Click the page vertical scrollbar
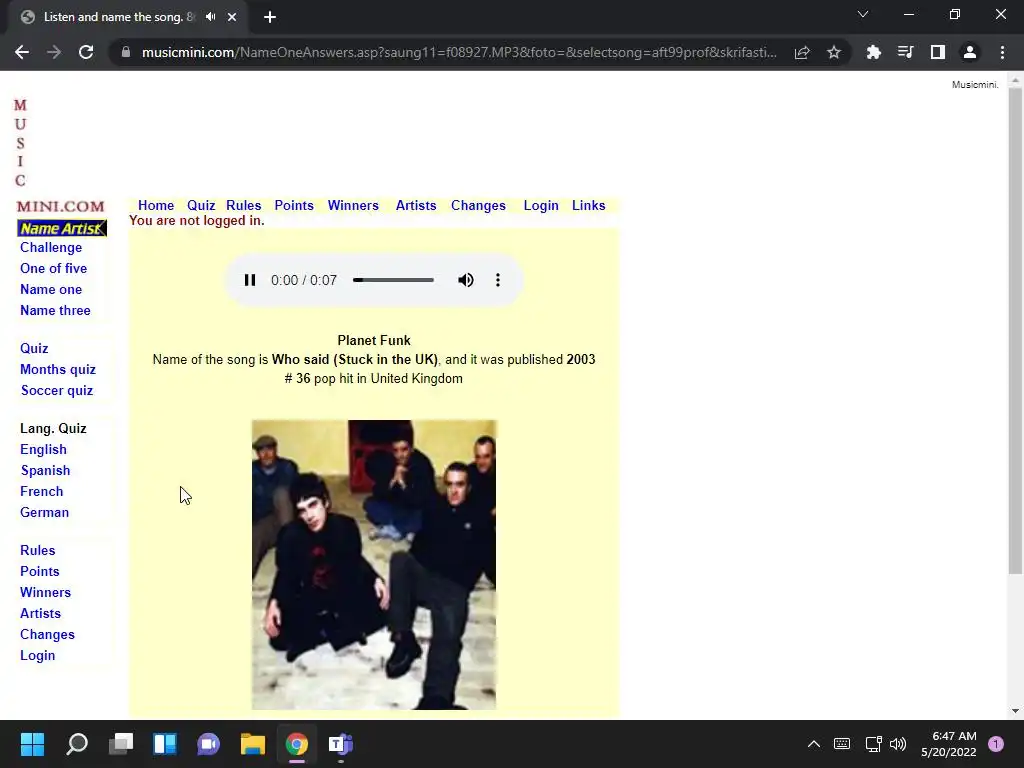The width and height of the screenshot is (1024, 768). click(x=1015, y=332)
